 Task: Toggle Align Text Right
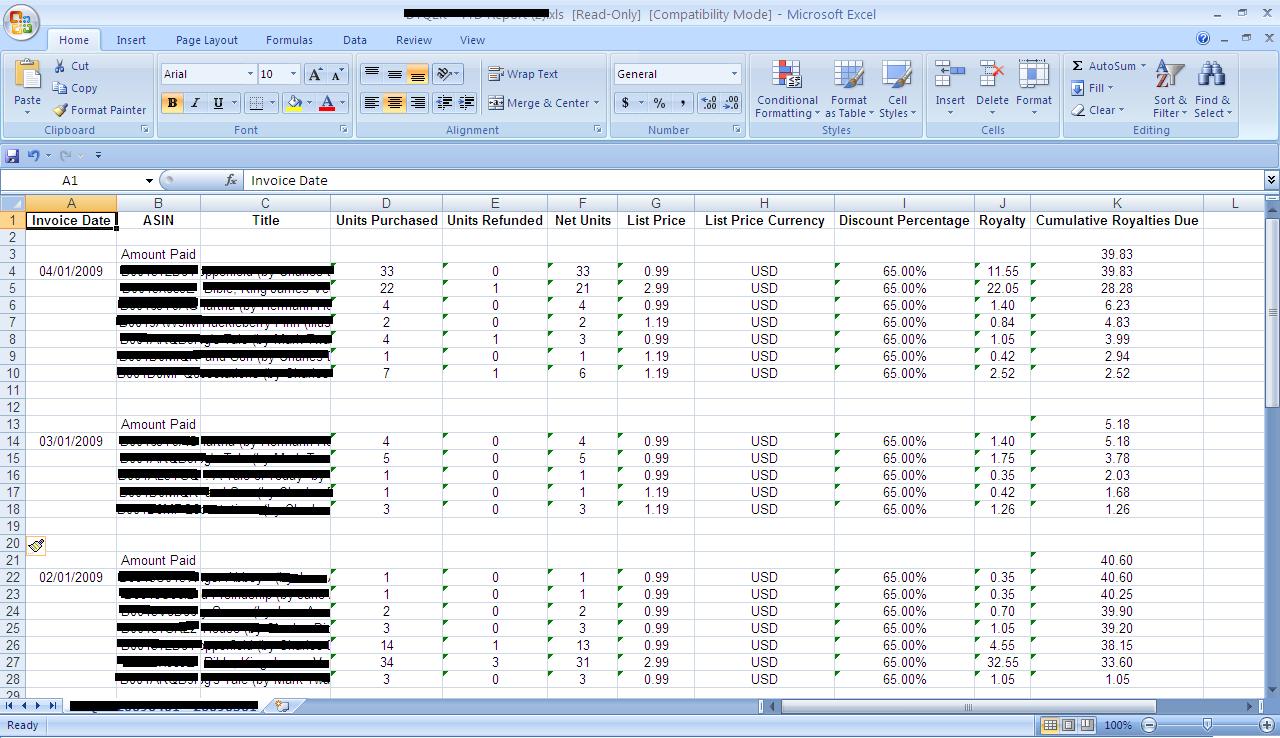pyautogui.click(x=418, y=103)
